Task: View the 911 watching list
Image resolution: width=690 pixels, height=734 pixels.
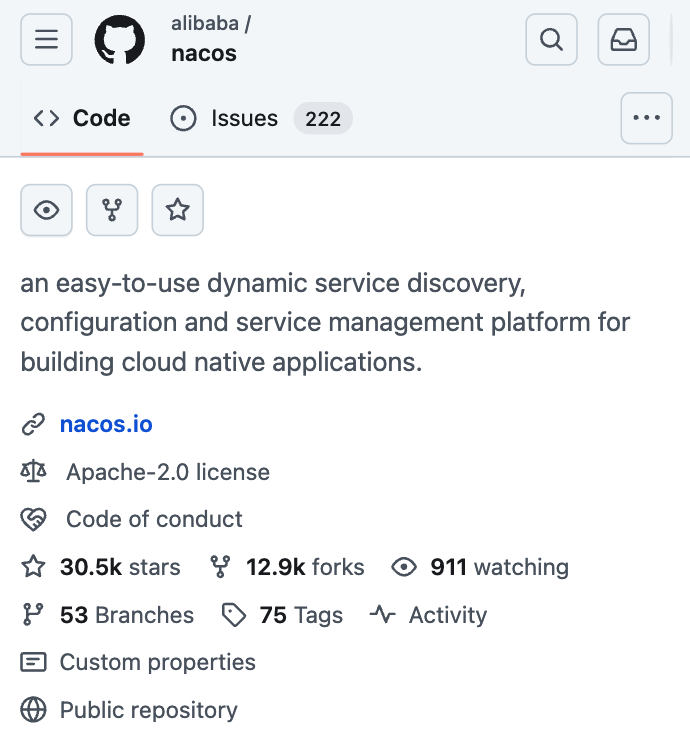Action: [499, 567]
